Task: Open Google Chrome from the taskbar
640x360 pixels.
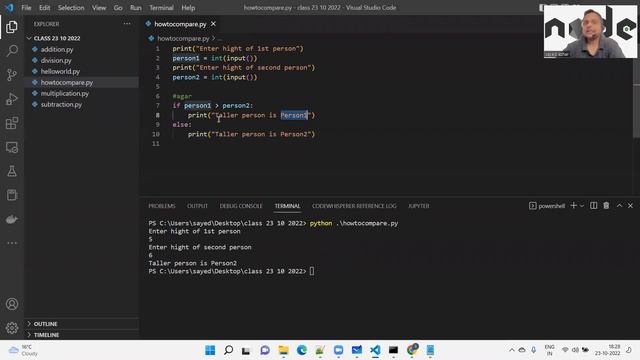Action: click(412, 350)
